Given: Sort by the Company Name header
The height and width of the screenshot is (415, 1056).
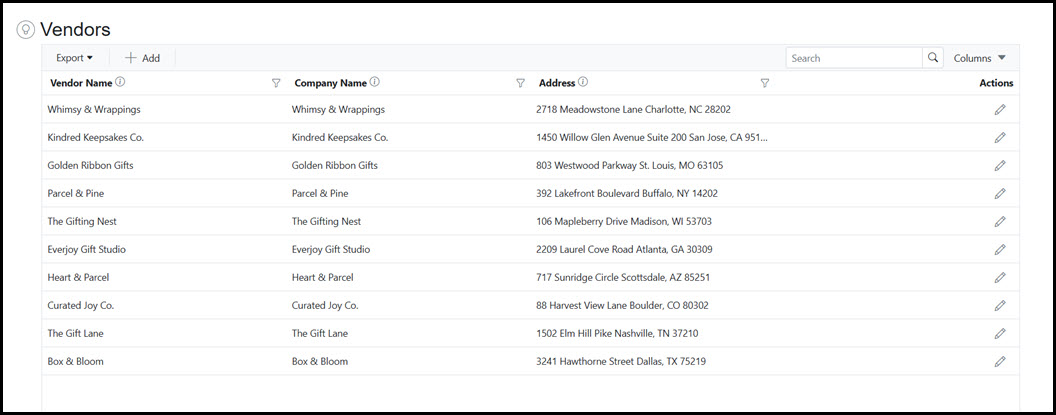Looking at the screenshot, I should [x=330, y=83].
